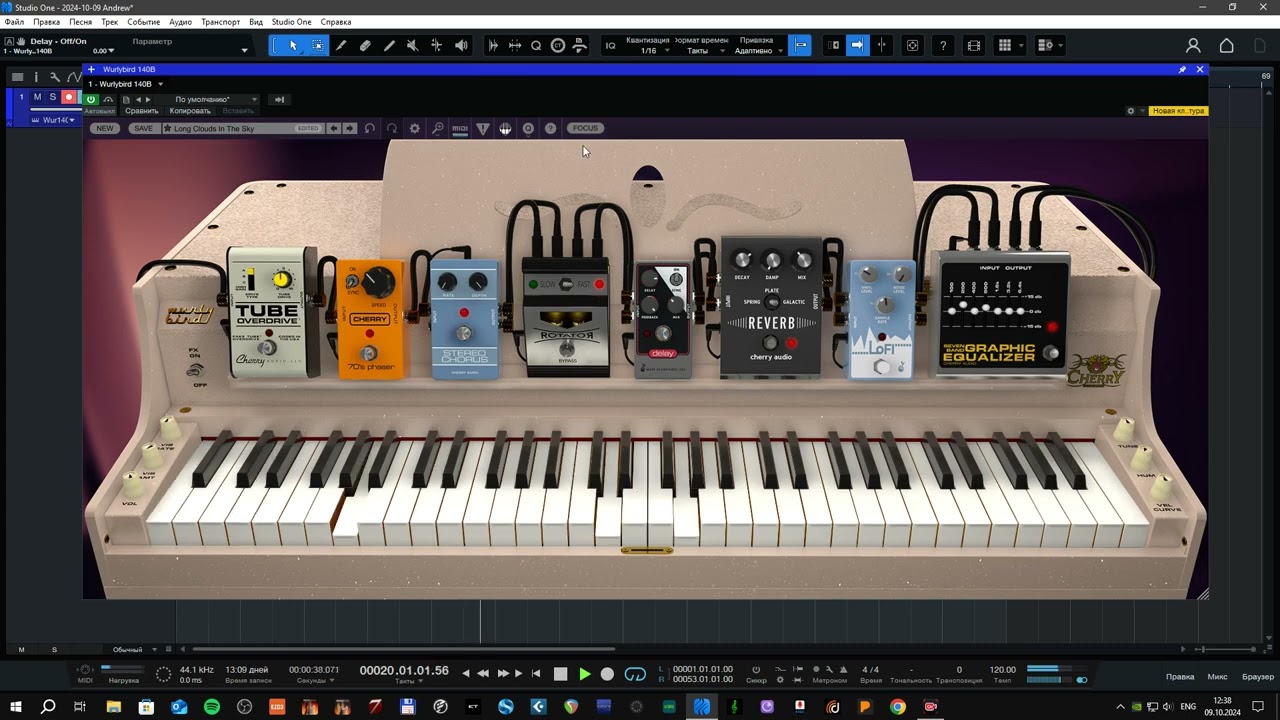Open the Wurlybird help question icon
The image size is (1280, 720).
550,128
